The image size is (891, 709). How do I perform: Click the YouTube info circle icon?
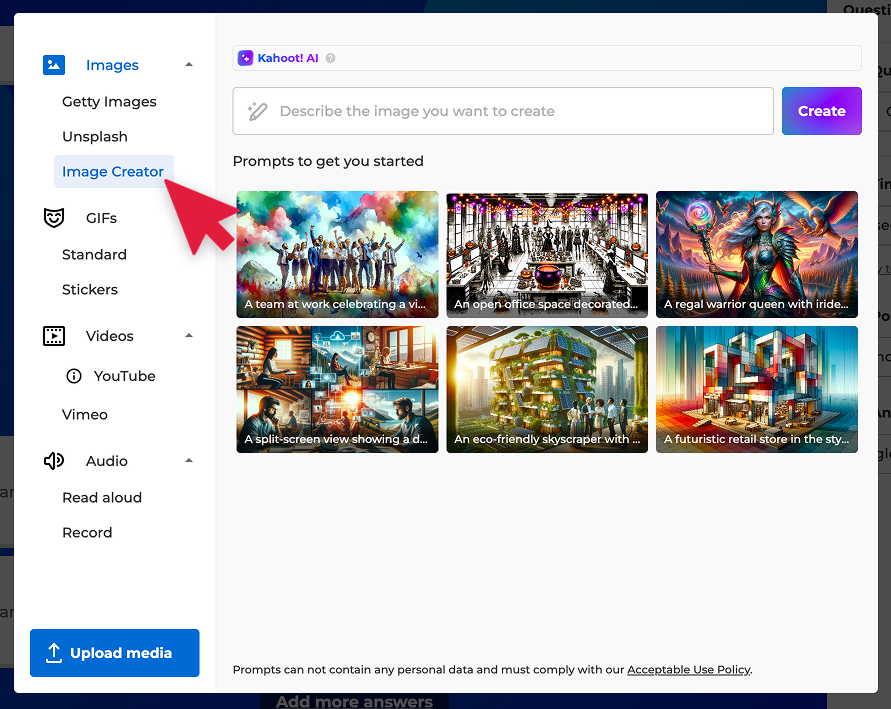pos(74,376)
